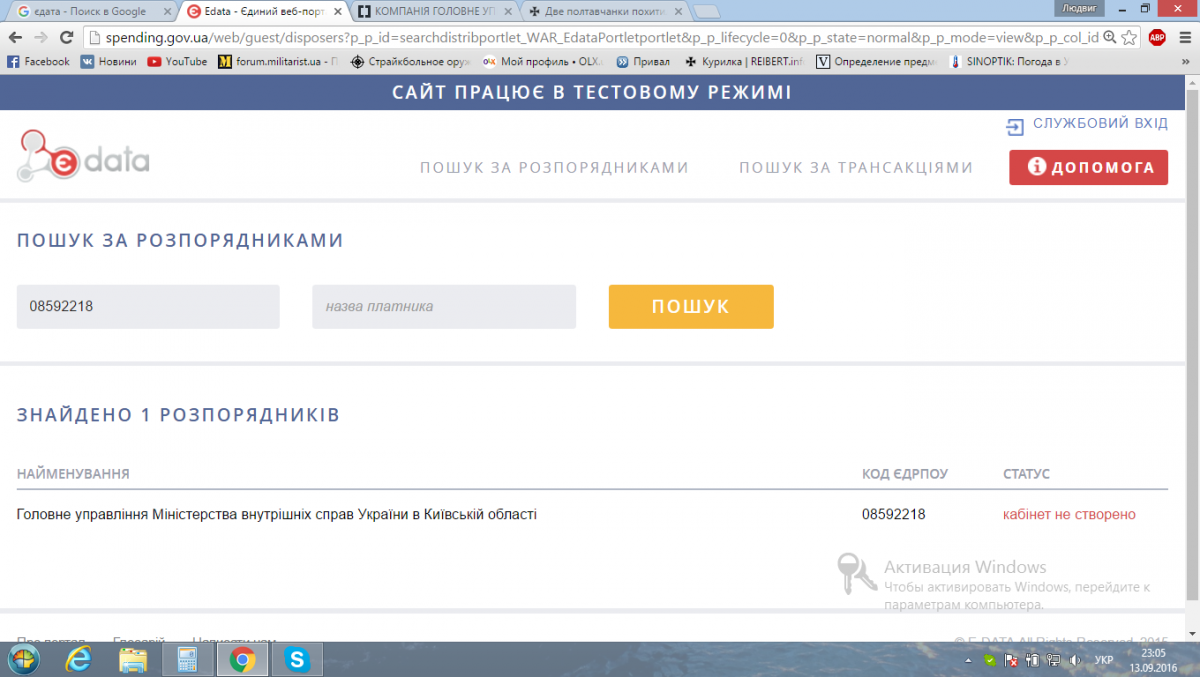This screenshot has height=677, width=1200.
Task: Click the browser forward arrow
Action: (x=40, y=37)
